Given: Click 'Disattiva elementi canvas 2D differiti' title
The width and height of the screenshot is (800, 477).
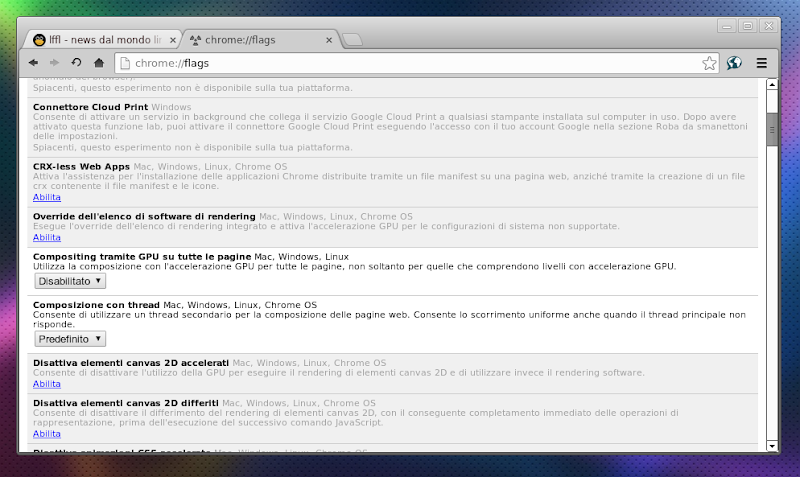Looking at the screenshot, I should pyautogui.click(x=126, y=403).
